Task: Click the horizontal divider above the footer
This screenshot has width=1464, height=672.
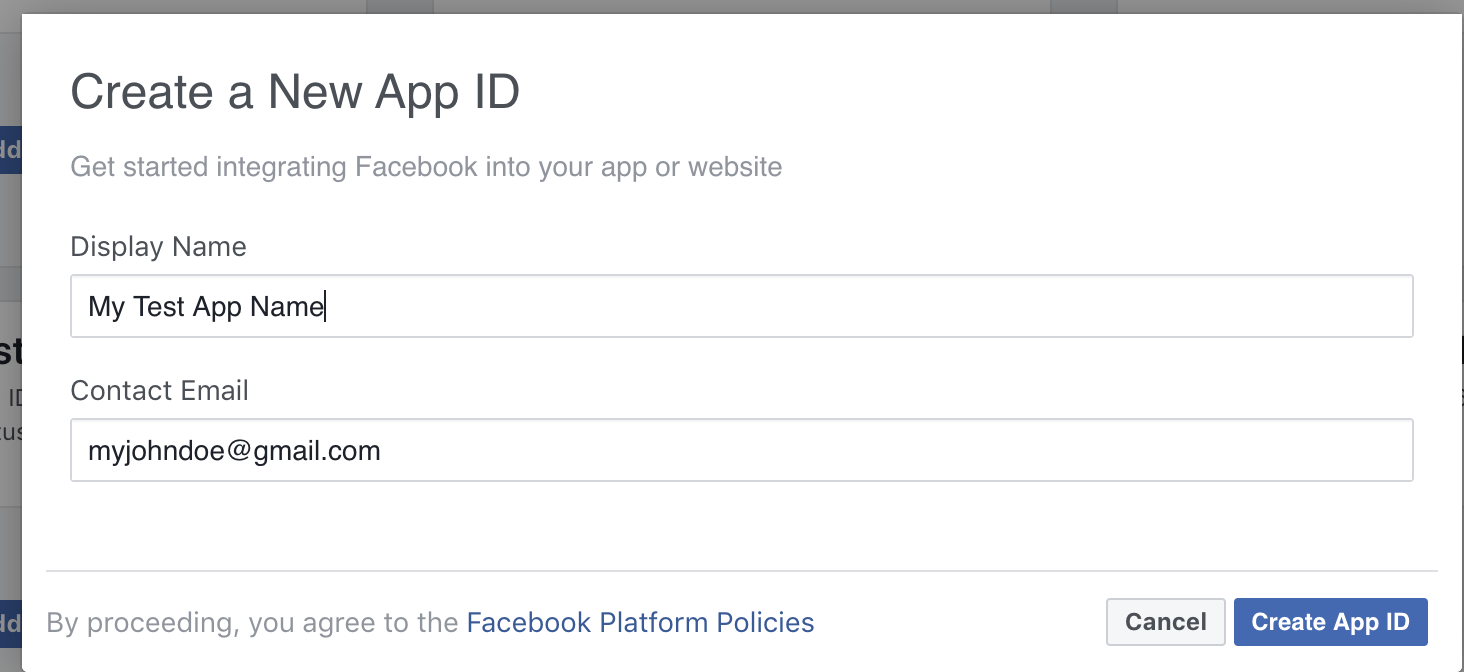Action: tap(741, 571)
